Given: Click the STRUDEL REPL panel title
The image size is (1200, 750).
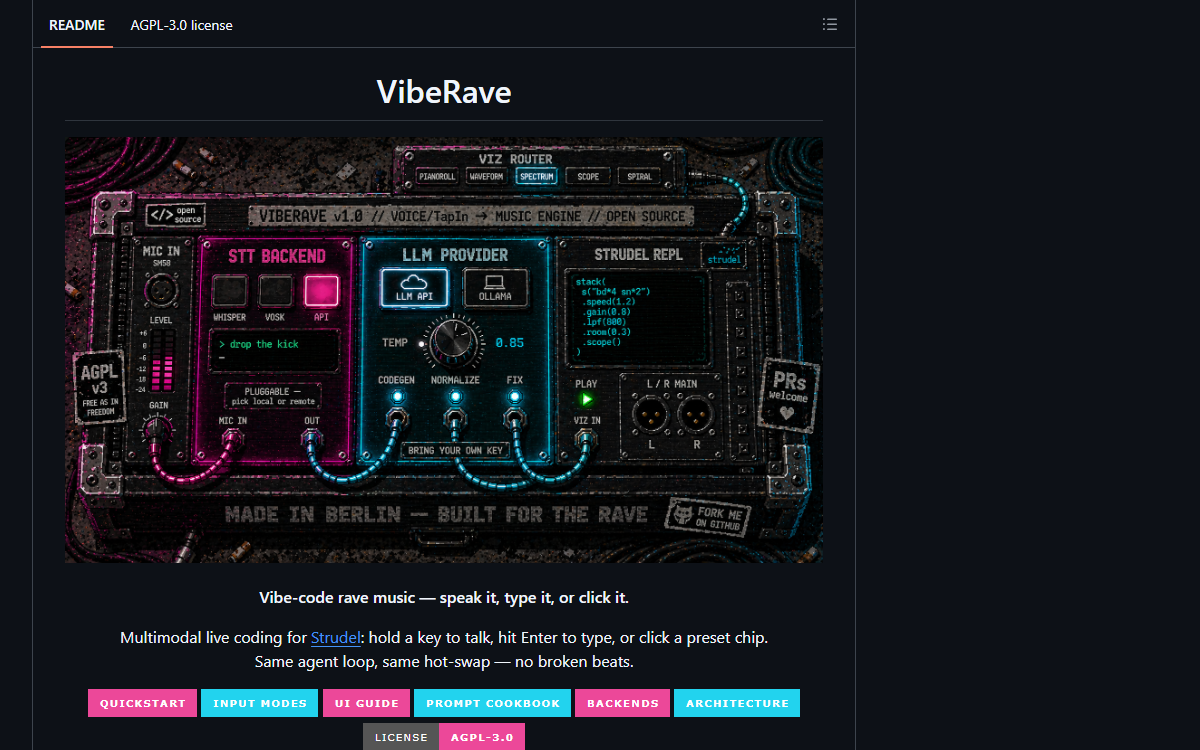Looking at the screenshot, I should point(638,255).
